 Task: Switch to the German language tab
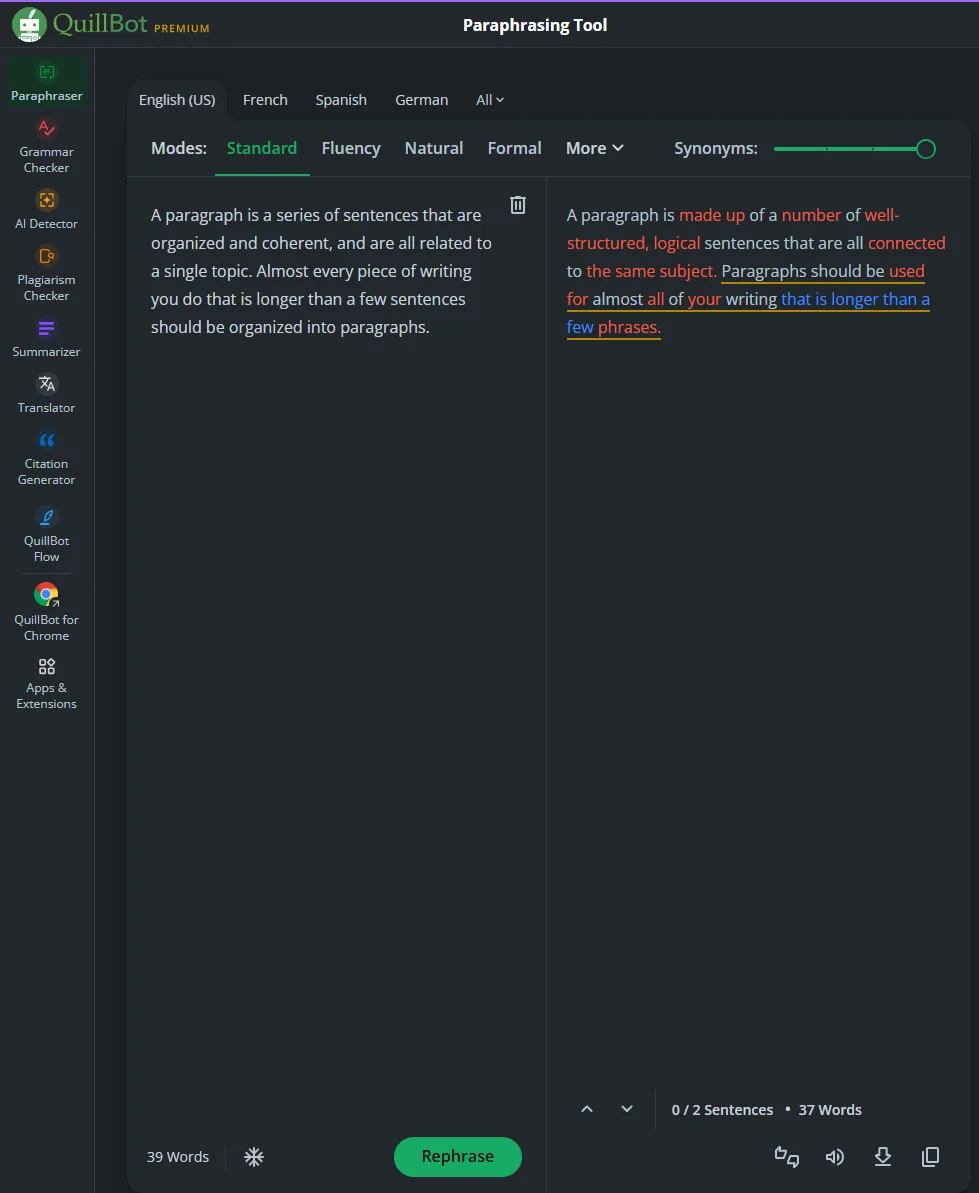(x=421, y=100)
